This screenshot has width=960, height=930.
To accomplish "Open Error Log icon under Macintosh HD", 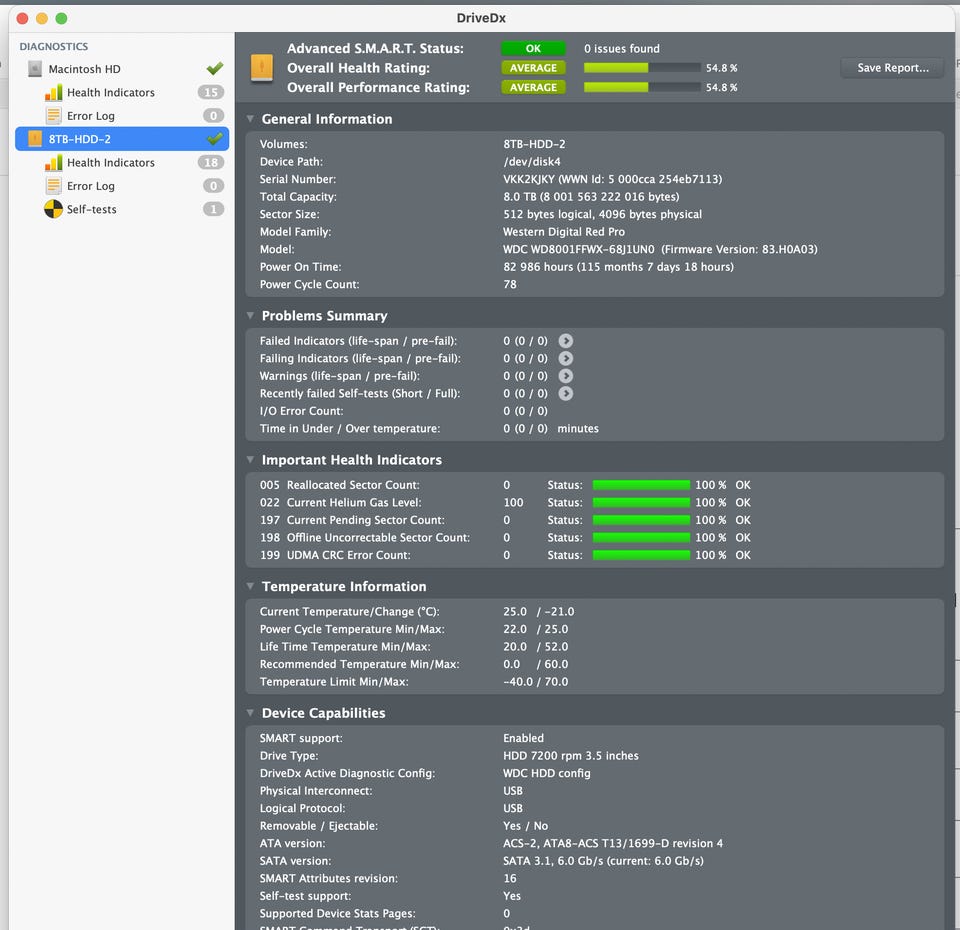I will click(x=54, y=116).
